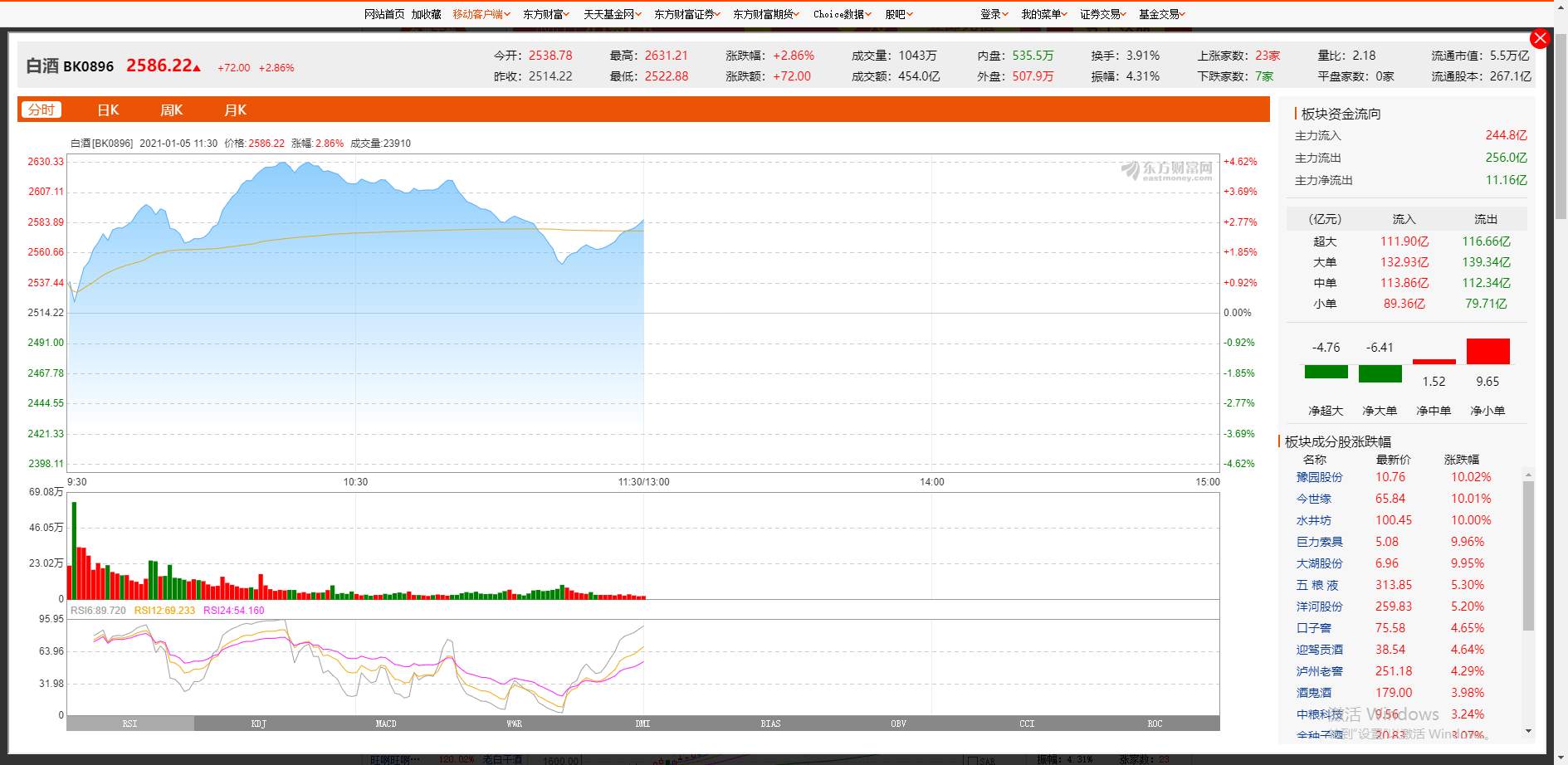
Task: Open stock 酒鬼酒 in constituent list
Action: pos(1313,693)
